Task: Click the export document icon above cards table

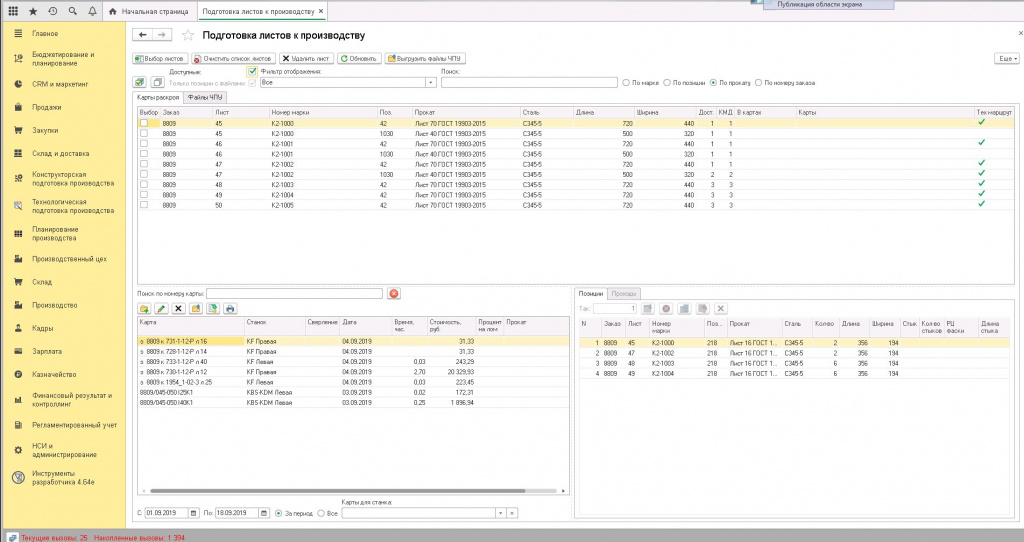Action: coord(213,308)
